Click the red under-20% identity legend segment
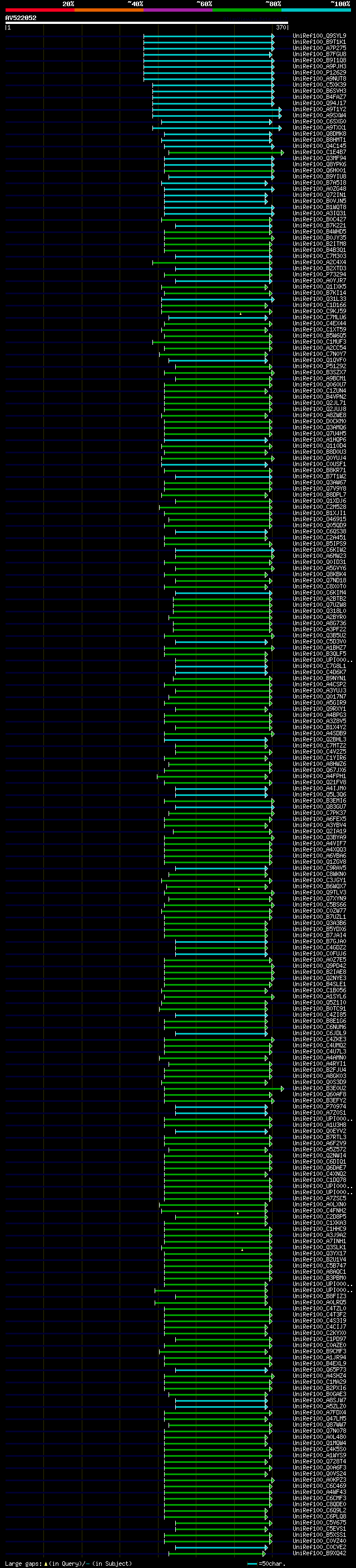 click(x=39, y=11)
